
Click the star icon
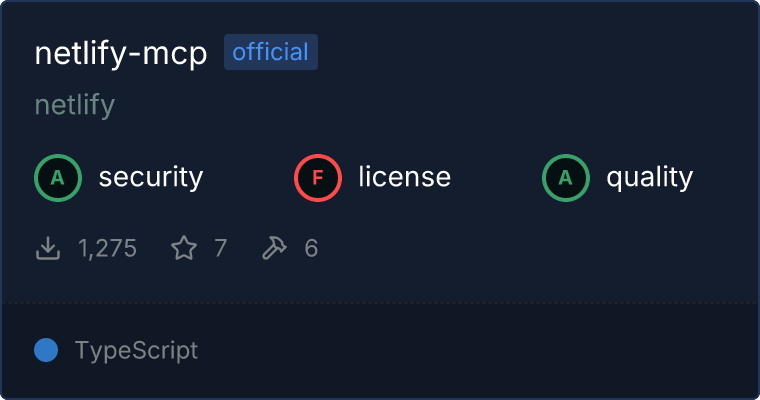[x=184, y=248]
